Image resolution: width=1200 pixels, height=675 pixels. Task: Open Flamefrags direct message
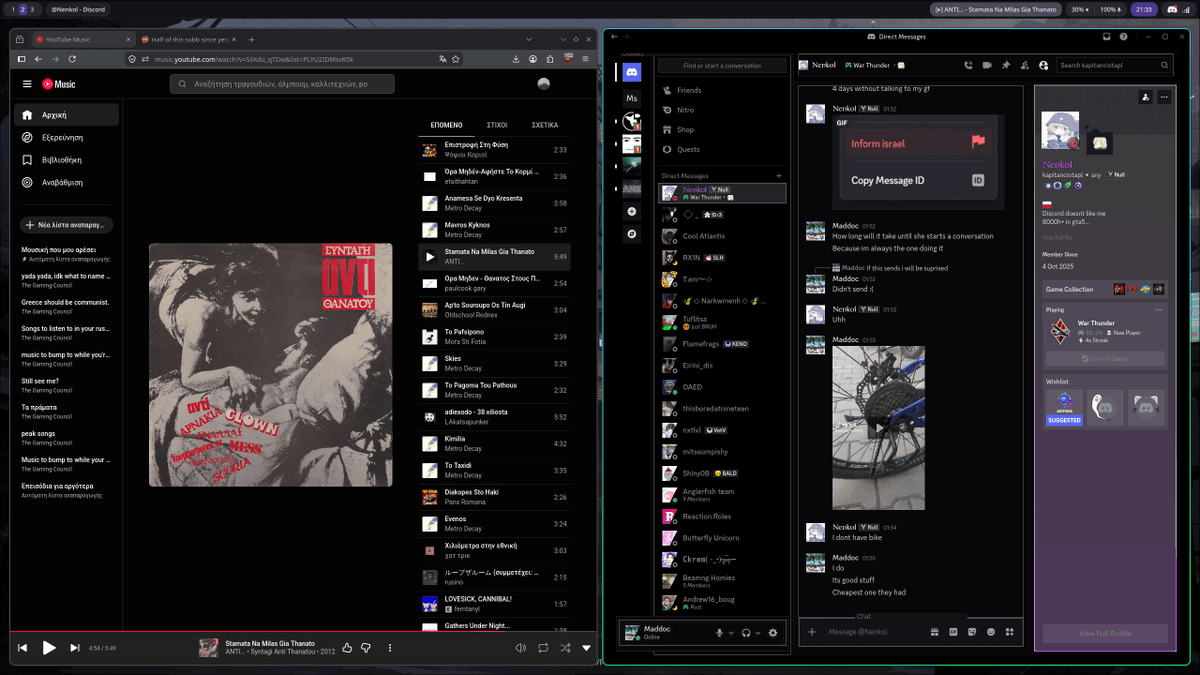point(722,344)
